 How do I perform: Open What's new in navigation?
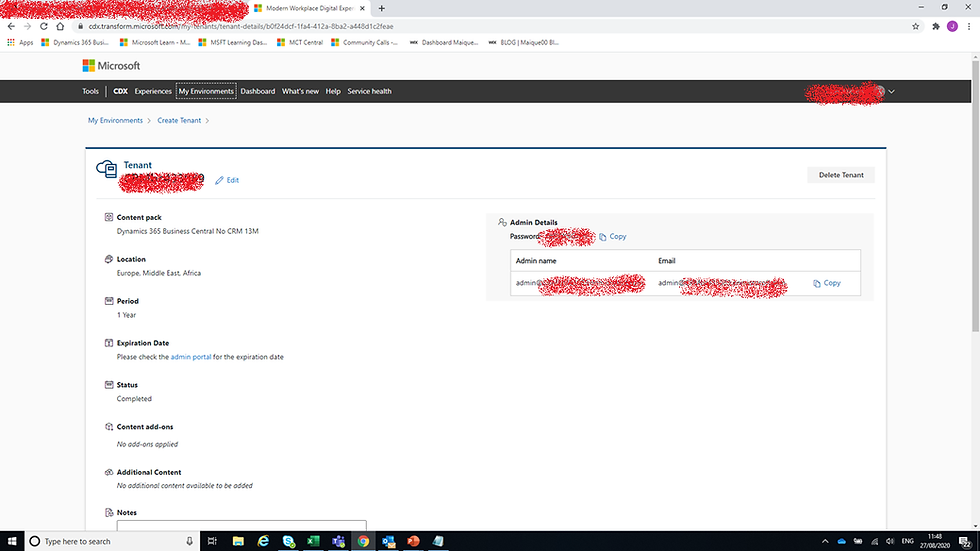click(300, 91)
